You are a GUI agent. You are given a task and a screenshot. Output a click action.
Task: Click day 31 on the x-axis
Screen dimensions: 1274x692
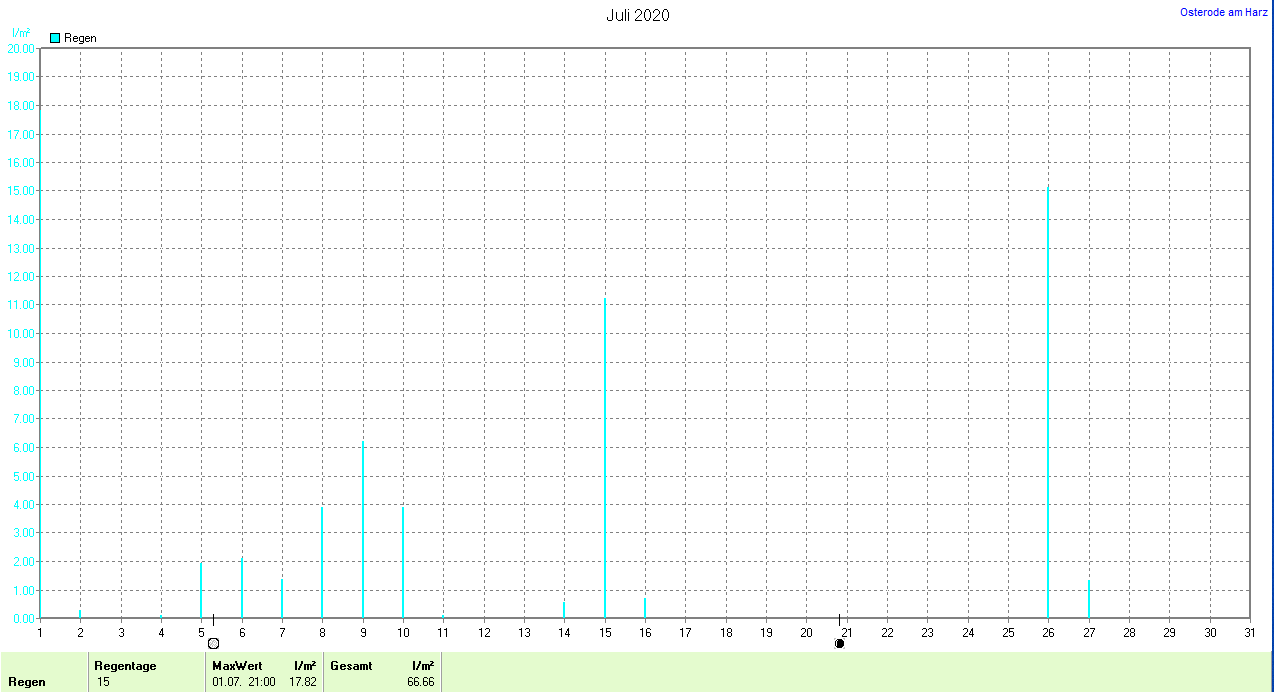point(1250,632)
